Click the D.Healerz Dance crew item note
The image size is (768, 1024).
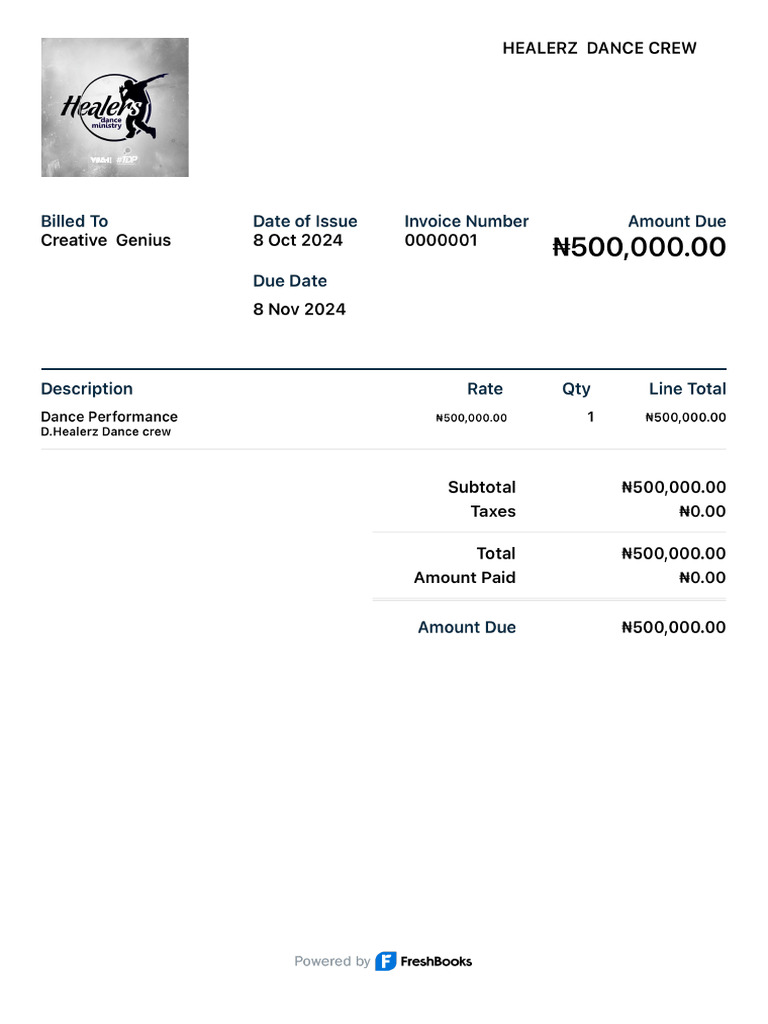click(x=106, y=432)
